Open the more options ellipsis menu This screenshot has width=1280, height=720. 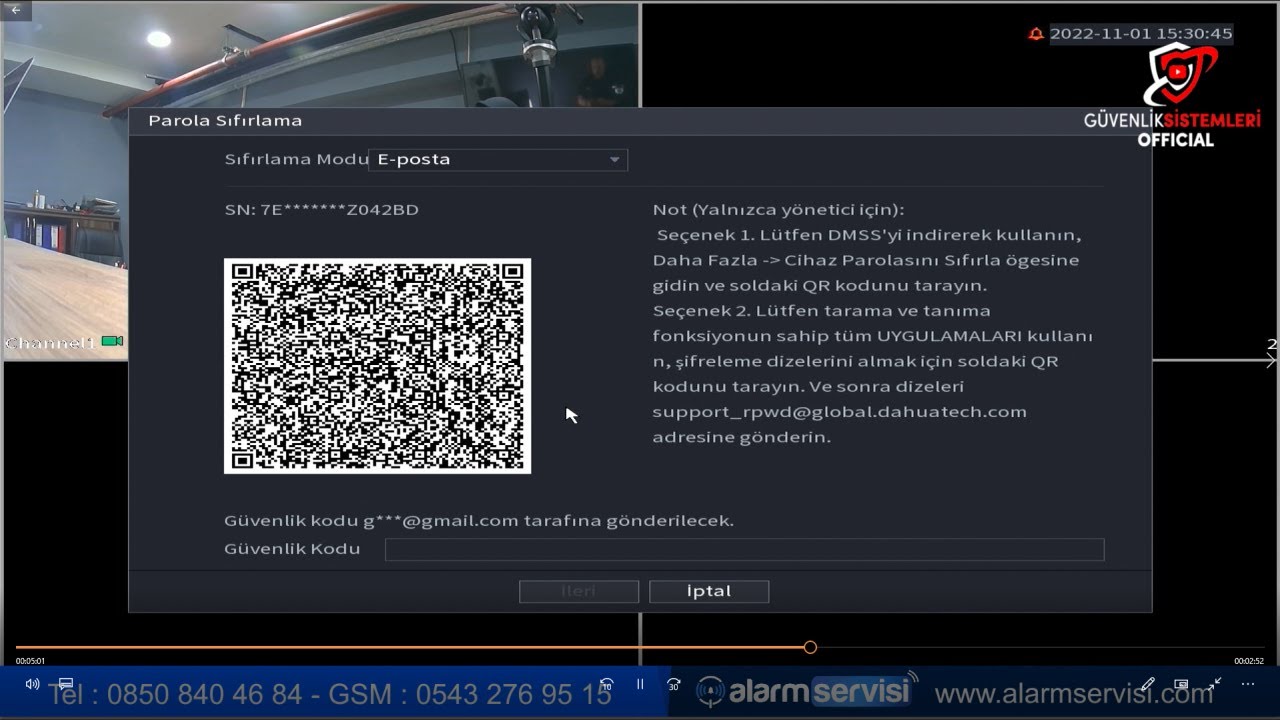1248,684
